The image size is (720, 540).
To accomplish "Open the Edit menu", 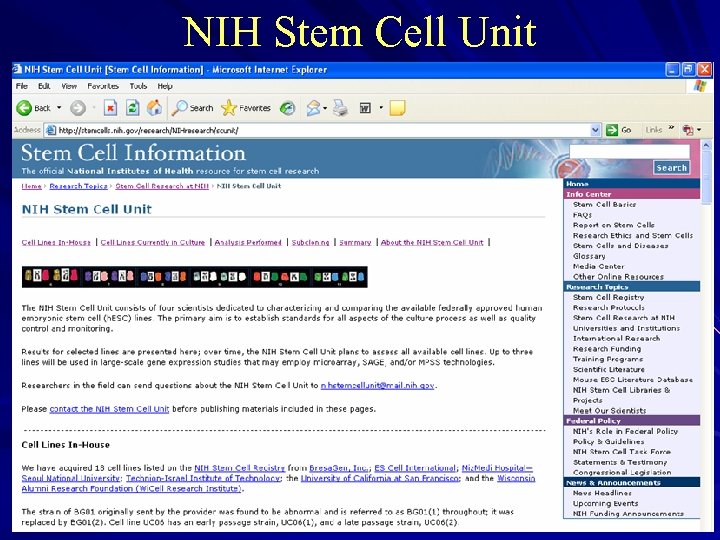I will pyautogui.click(x=44, y=86).
